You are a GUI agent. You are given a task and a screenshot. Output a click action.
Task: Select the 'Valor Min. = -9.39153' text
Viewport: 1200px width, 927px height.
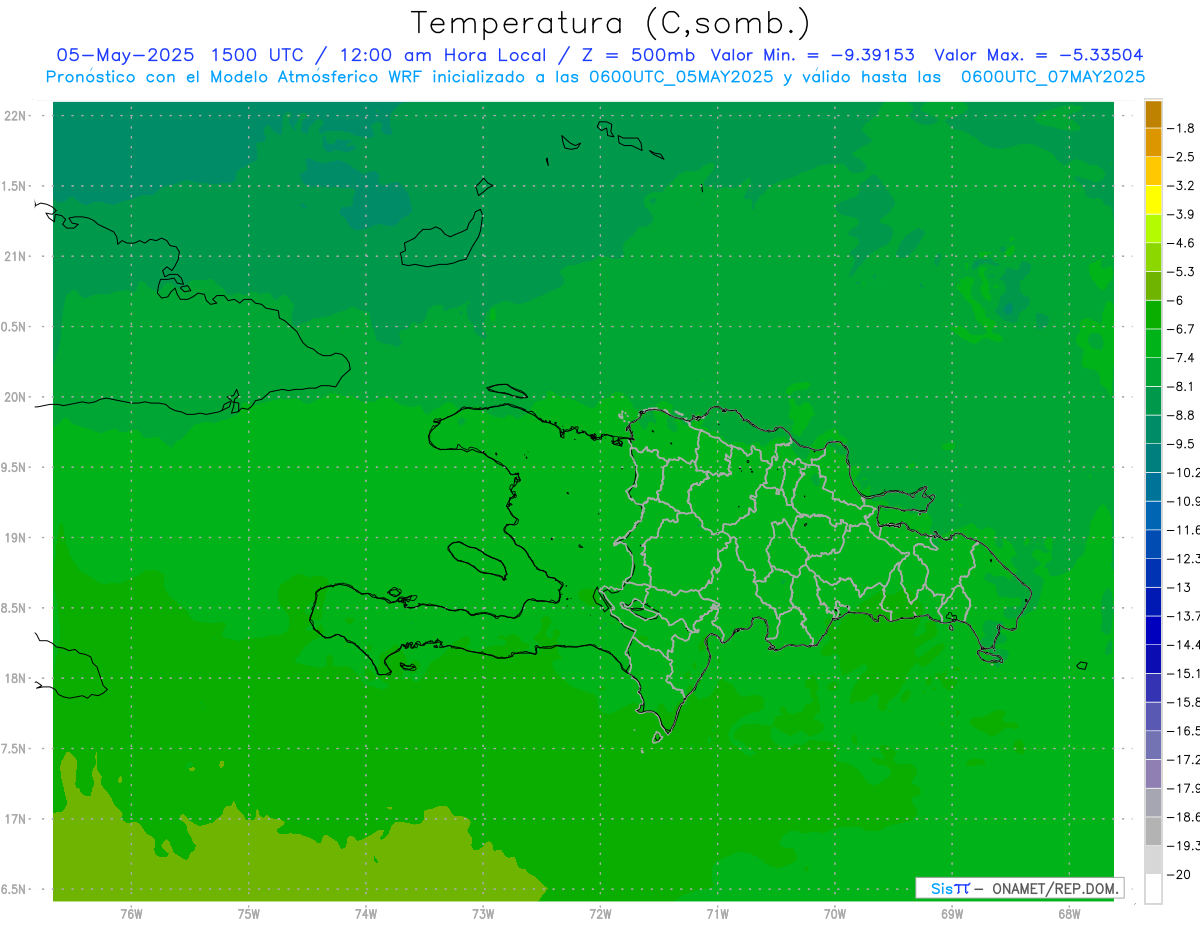812,55
